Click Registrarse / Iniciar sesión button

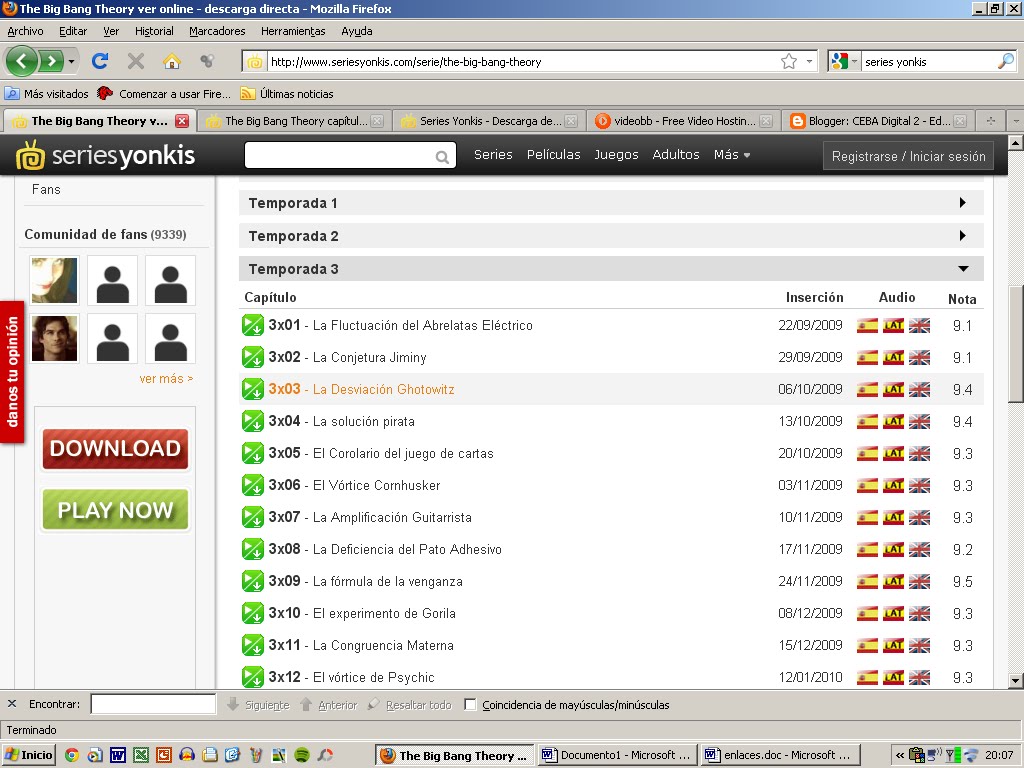pyautogui.click(x=908, y=157)
